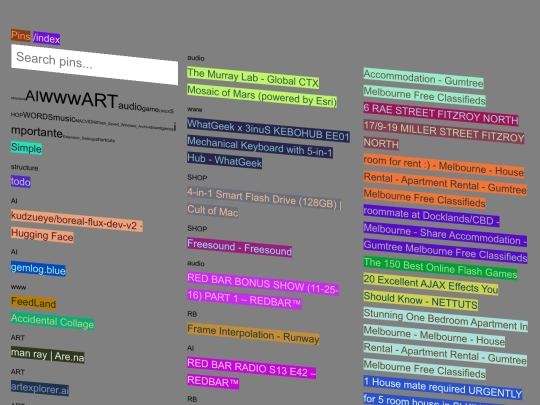Open Frame Interpolation - Runway pin

[x=253, y=334]
